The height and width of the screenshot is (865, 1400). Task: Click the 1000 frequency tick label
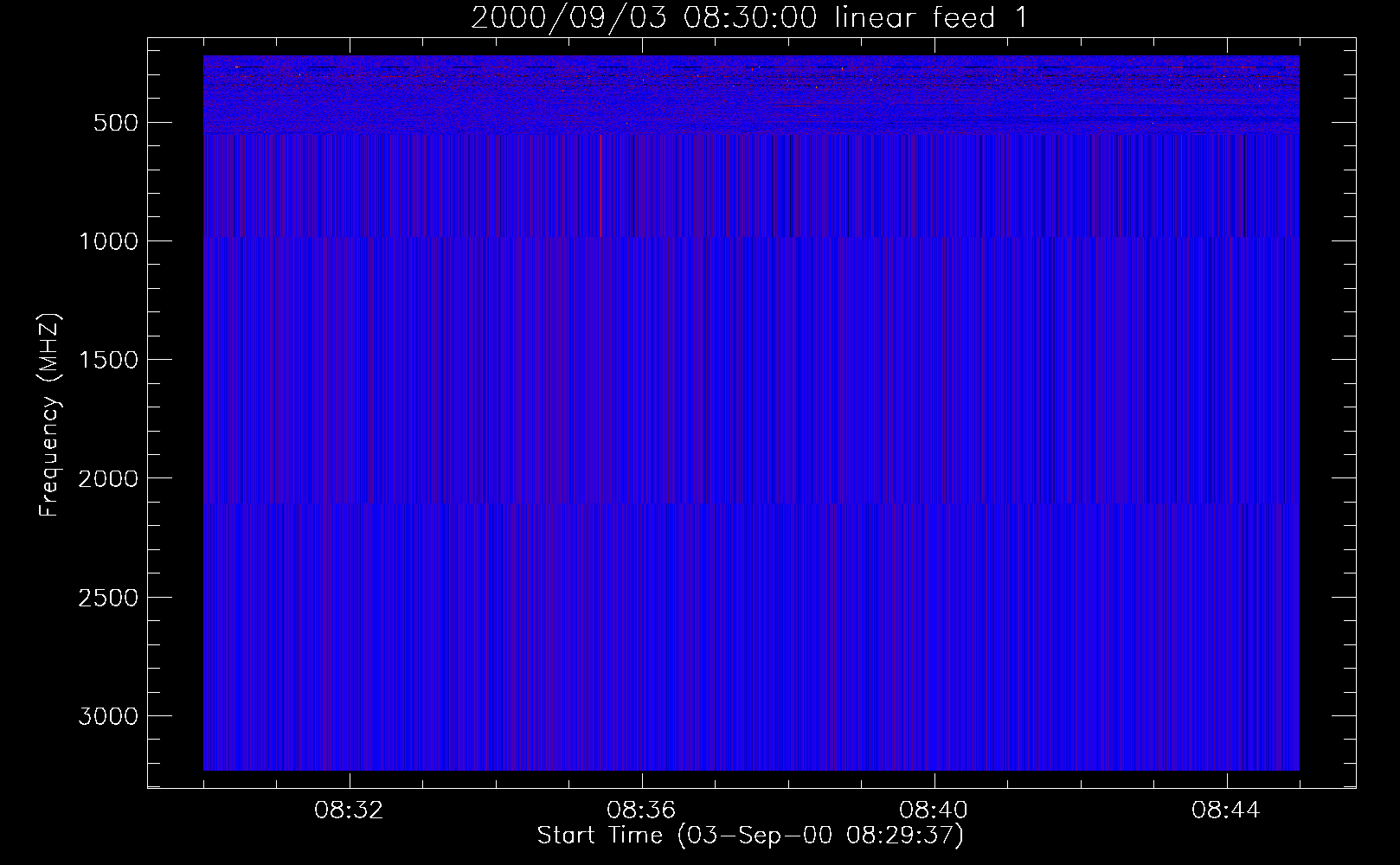click(x=108, y=241)
